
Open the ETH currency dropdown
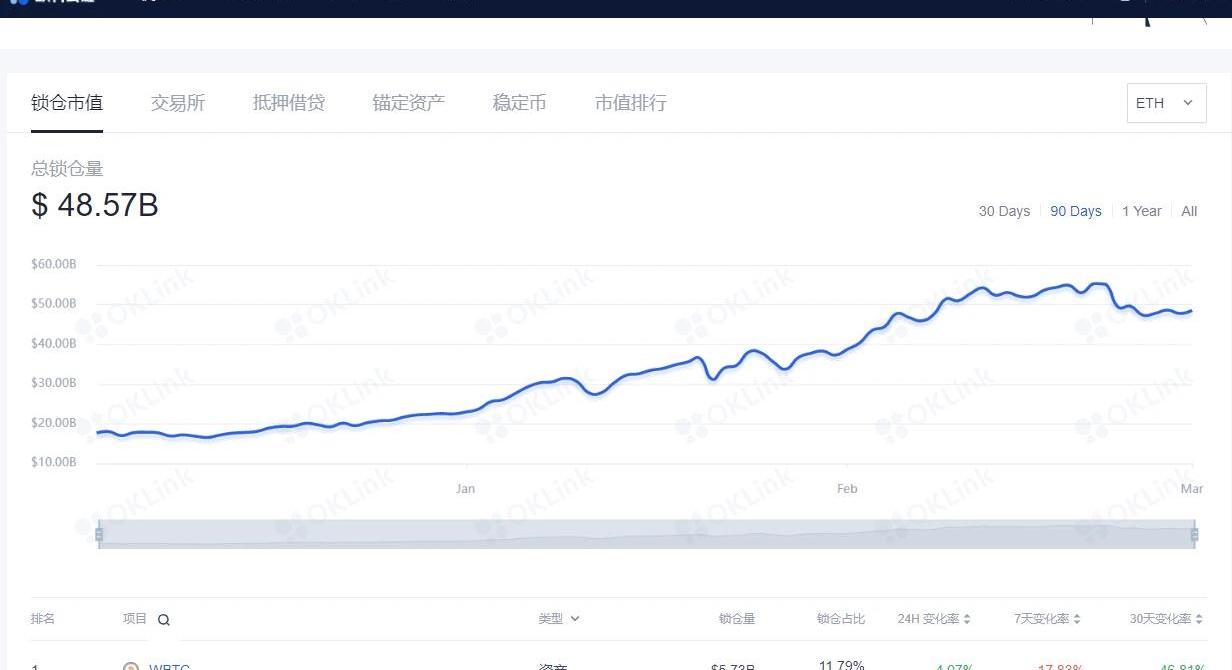click(x=1166, y=103)
